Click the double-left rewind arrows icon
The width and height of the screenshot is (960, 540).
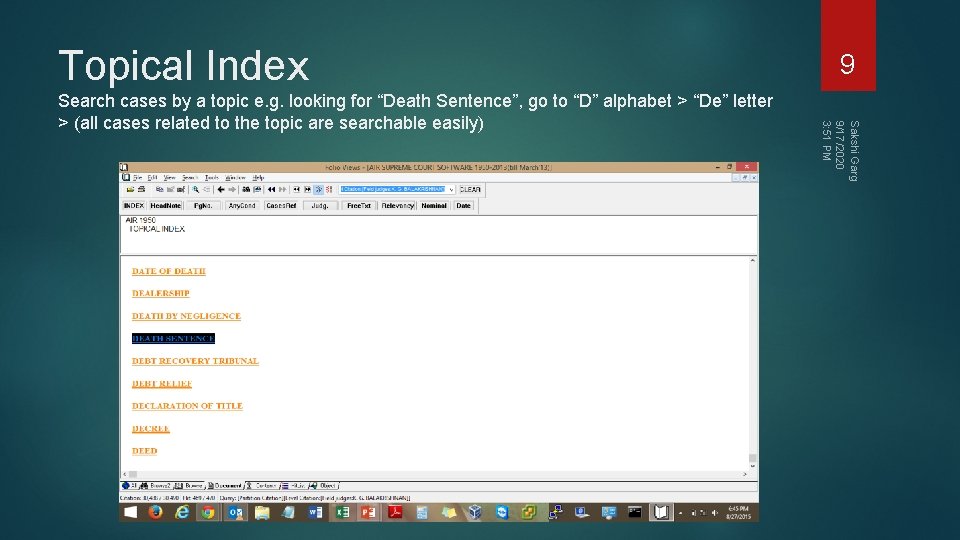tap(271, 190)
